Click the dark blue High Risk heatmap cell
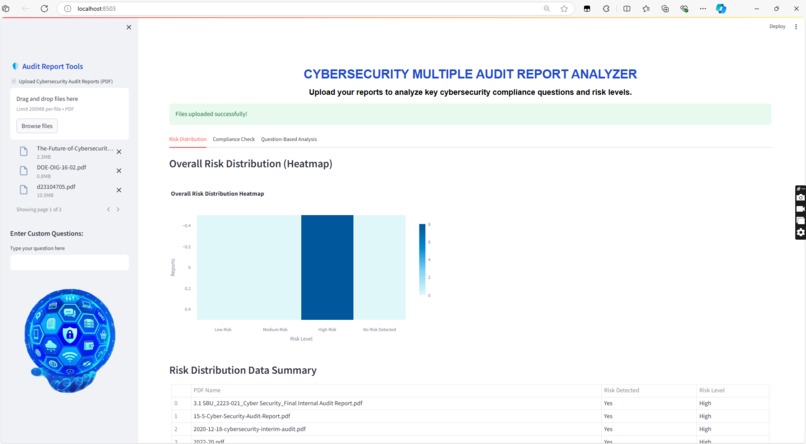The height and width of the screenshot is (444, 806). coord(327,267)
